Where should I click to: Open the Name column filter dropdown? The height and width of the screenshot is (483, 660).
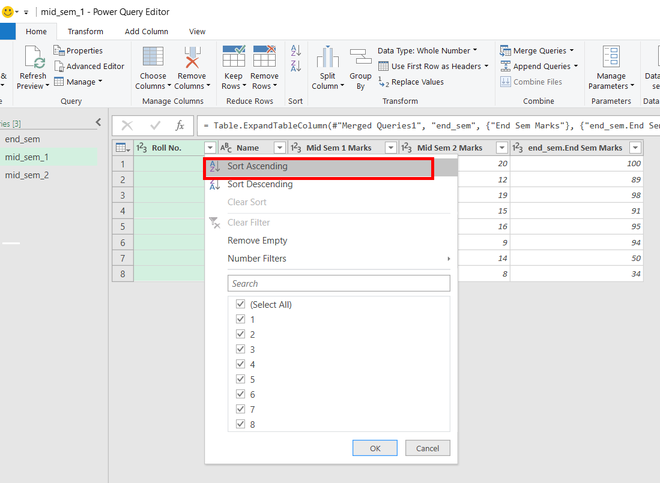coord(279,148)
